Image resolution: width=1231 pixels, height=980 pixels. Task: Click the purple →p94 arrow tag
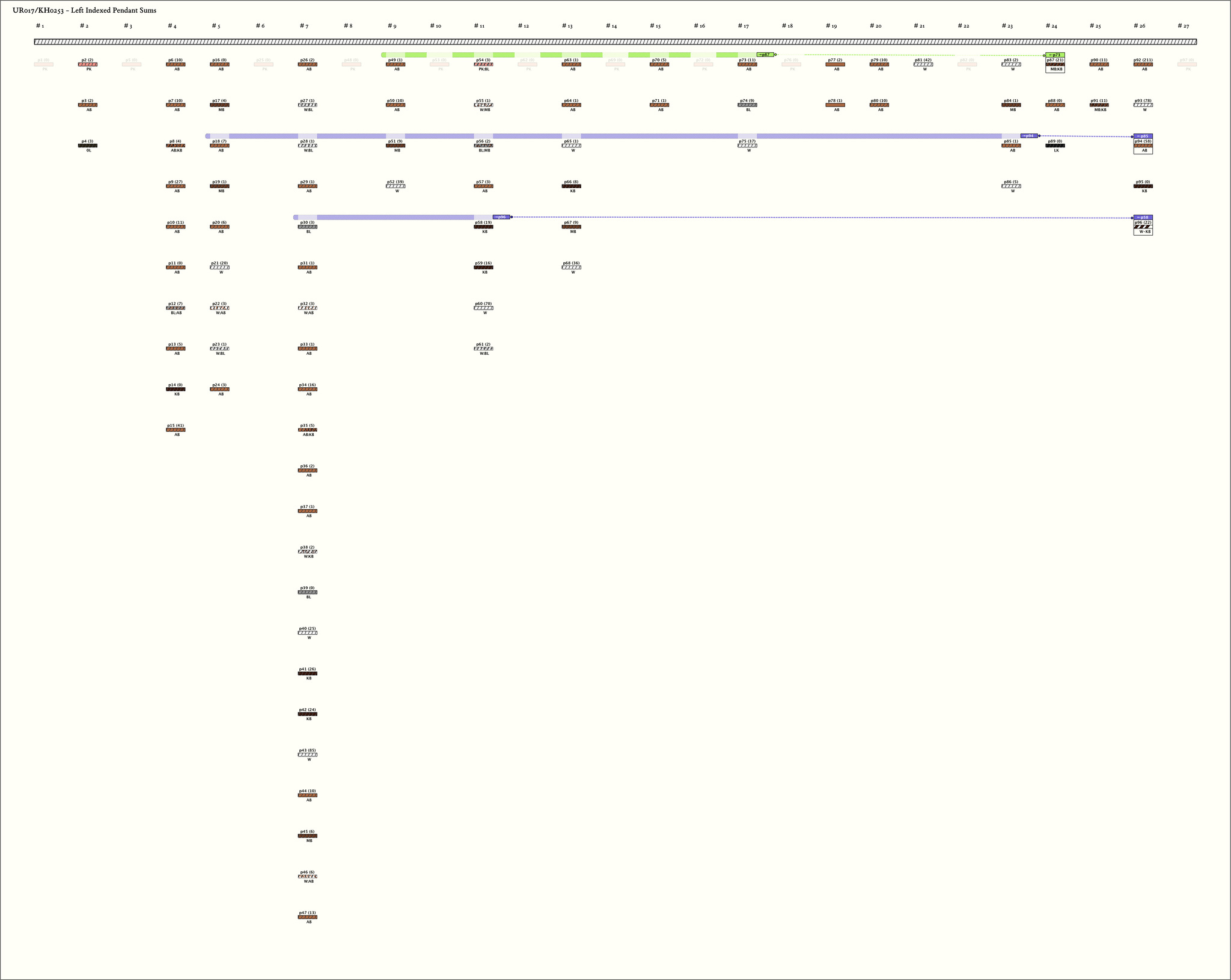click(1028, 136)
